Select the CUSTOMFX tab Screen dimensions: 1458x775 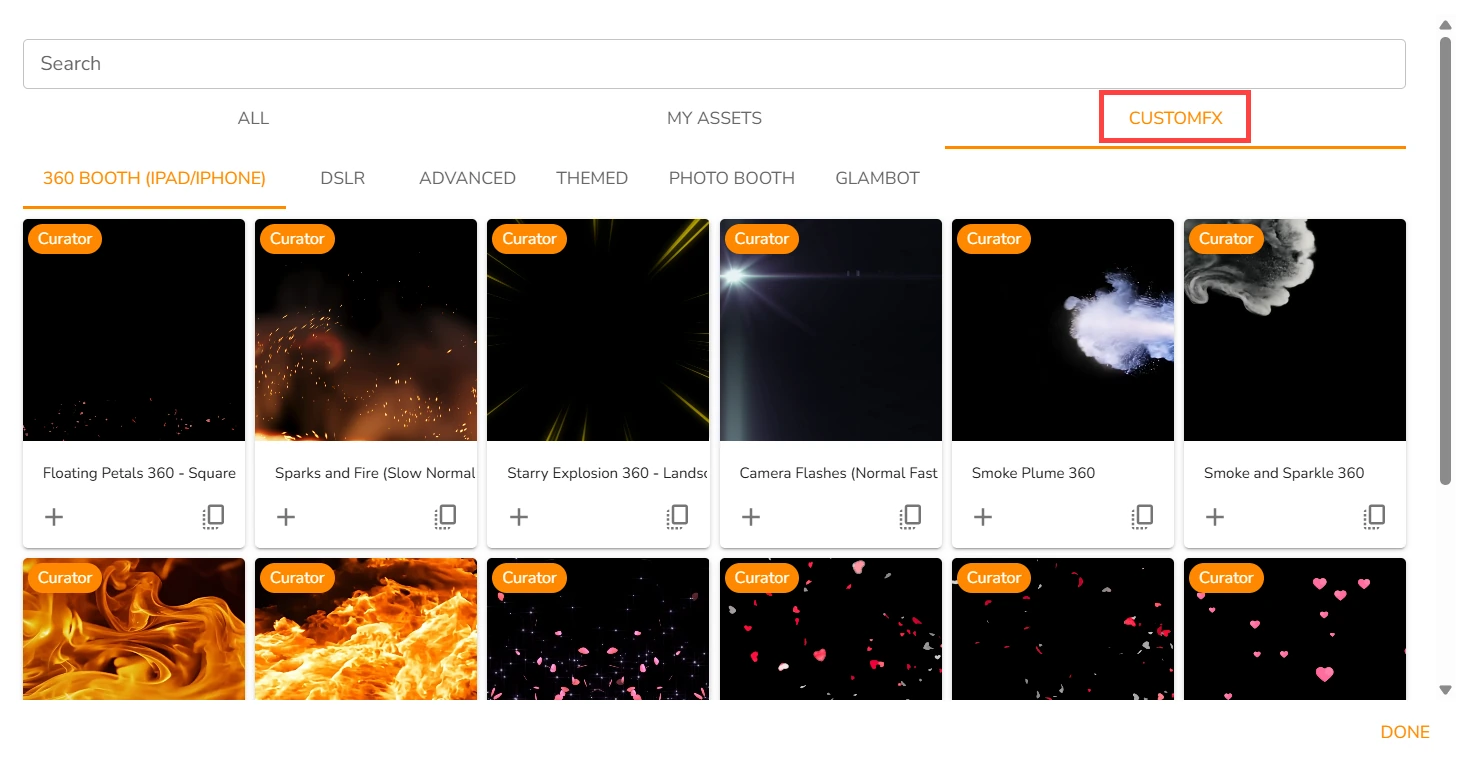1175,118
